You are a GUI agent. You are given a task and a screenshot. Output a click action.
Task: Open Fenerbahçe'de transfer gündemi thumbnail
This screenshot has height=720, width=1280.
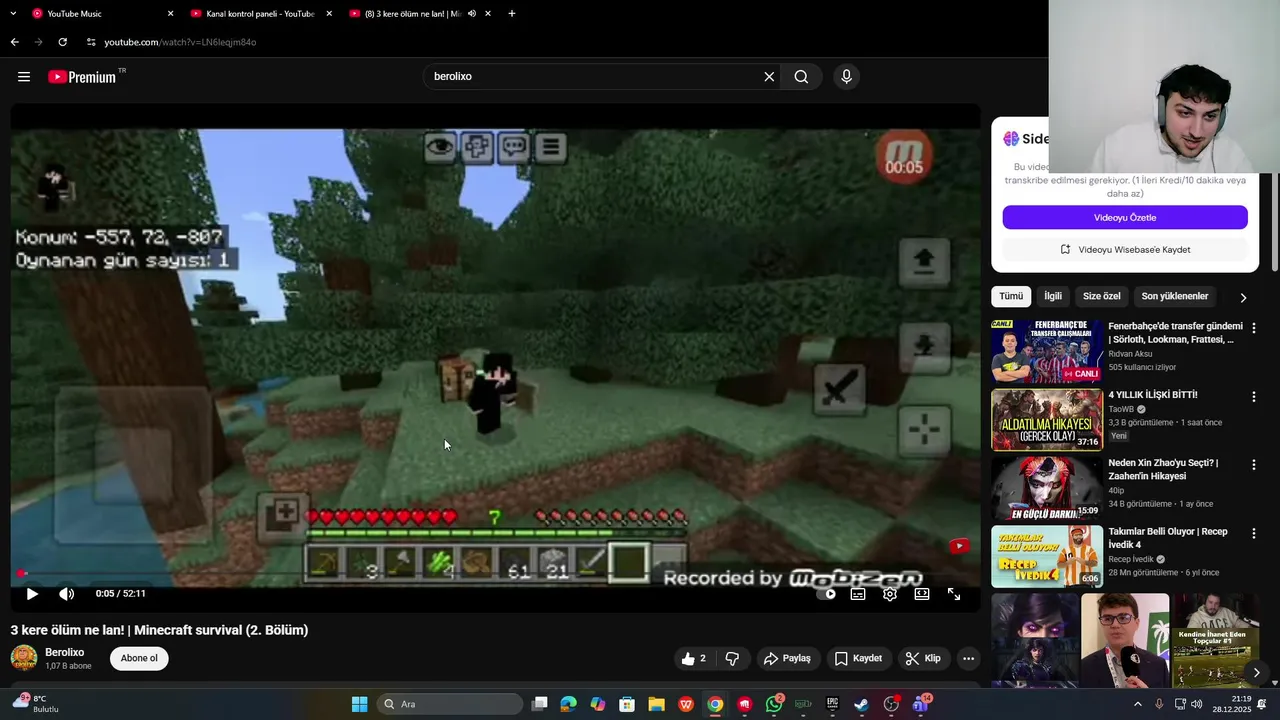pyautogui.click(x=1047, y=352)
